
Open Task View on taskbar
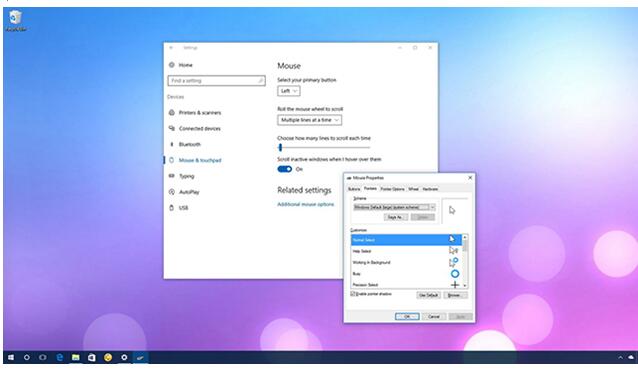click(43, 357)
